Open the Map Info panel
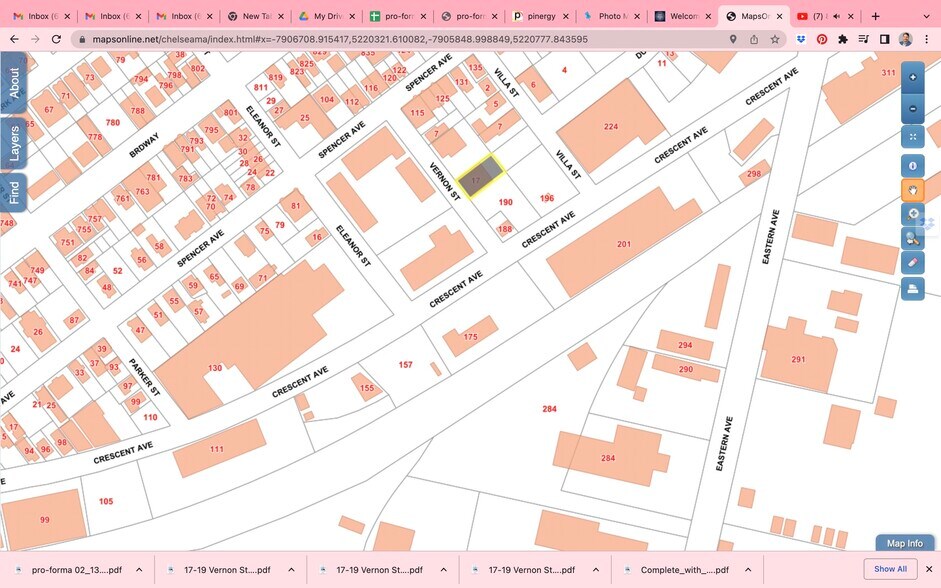 pos(904,543)
